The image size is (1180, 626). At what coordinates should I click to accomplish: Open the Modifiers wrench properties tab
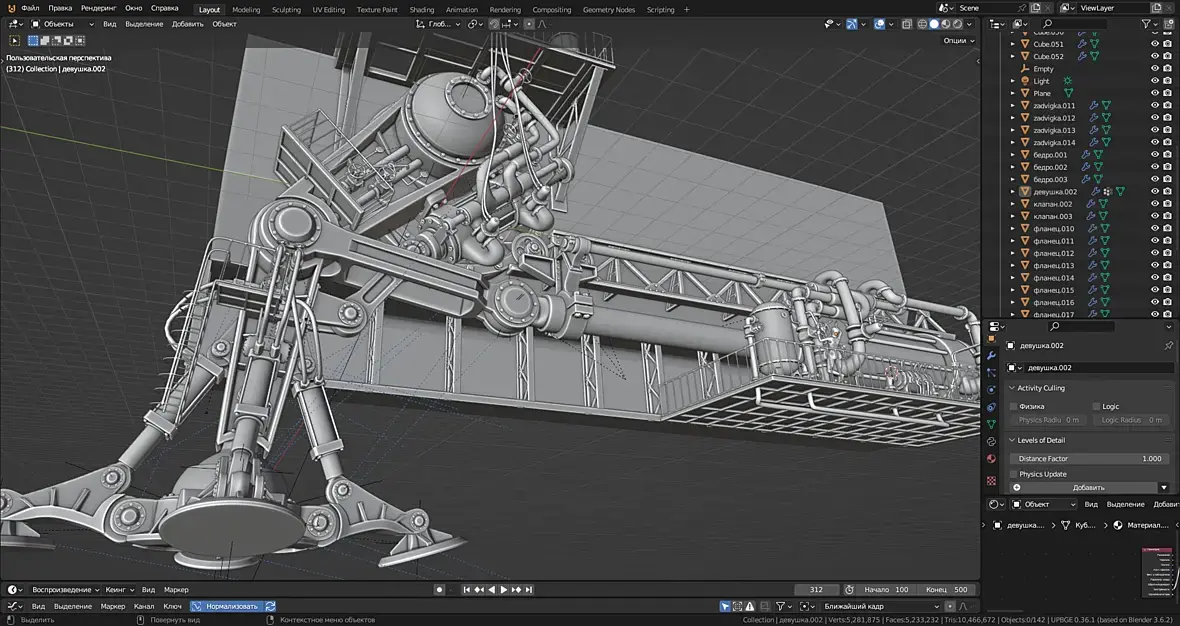point(991,355)
